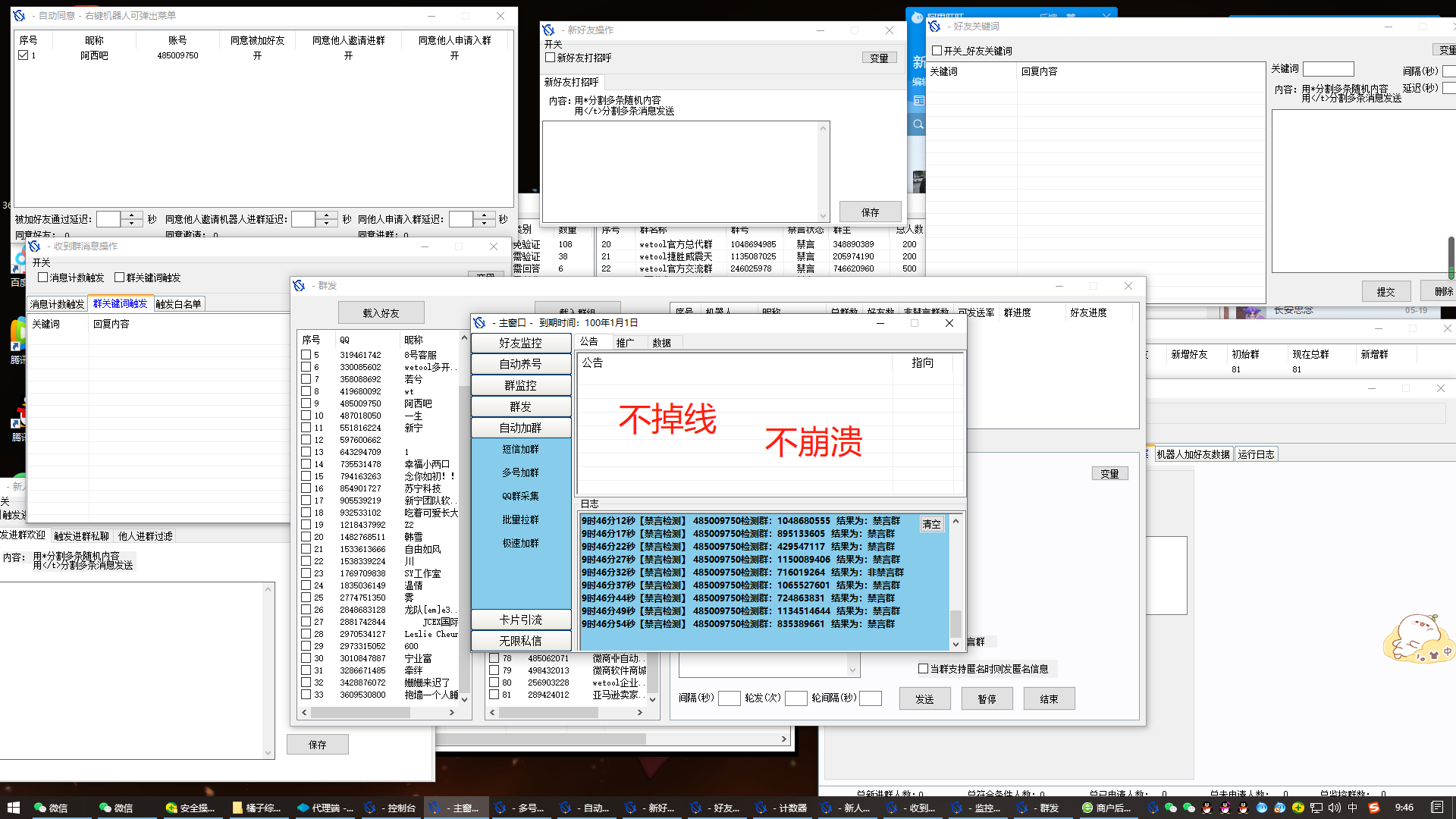
Task: Switch to 计数器 taskbar window
Action: [781, 808]
